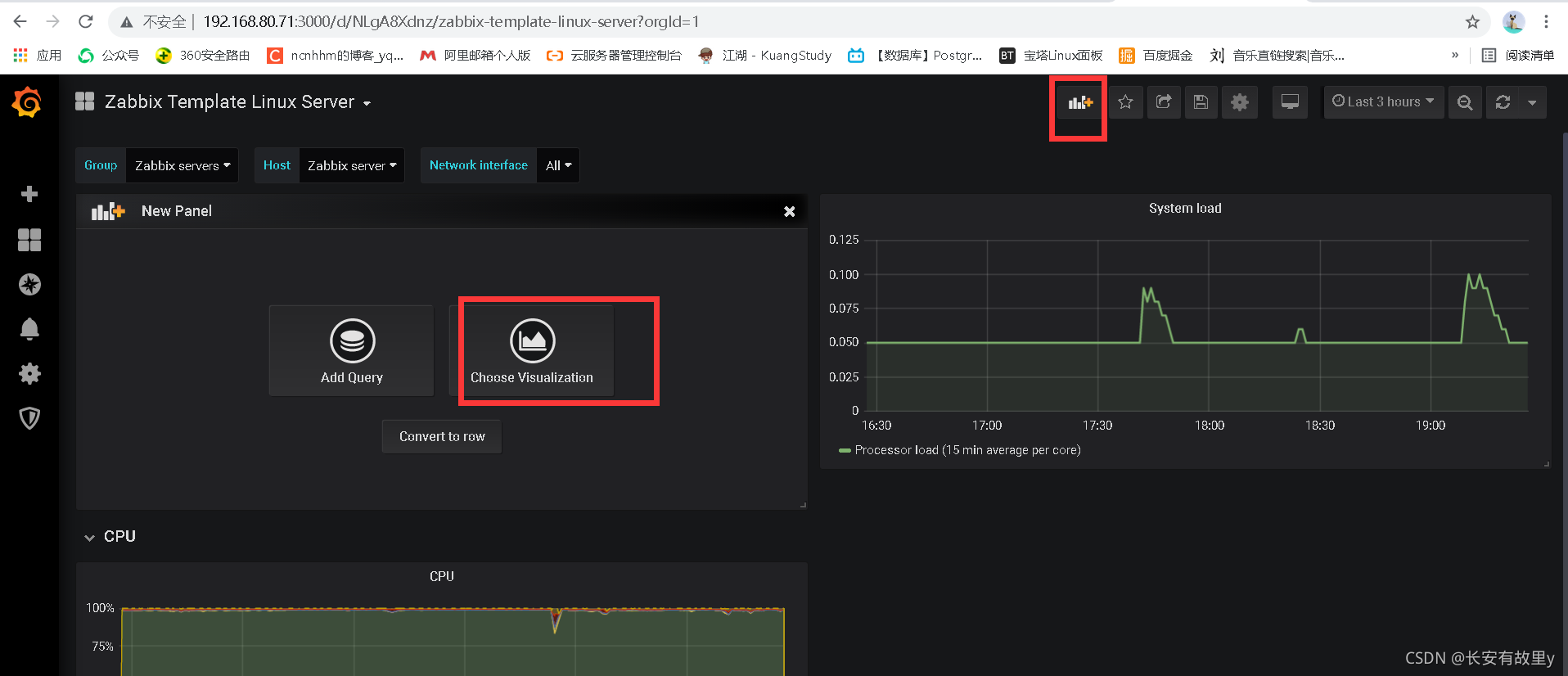Open the 阿里邮箱个人版 bookmark

475,56
